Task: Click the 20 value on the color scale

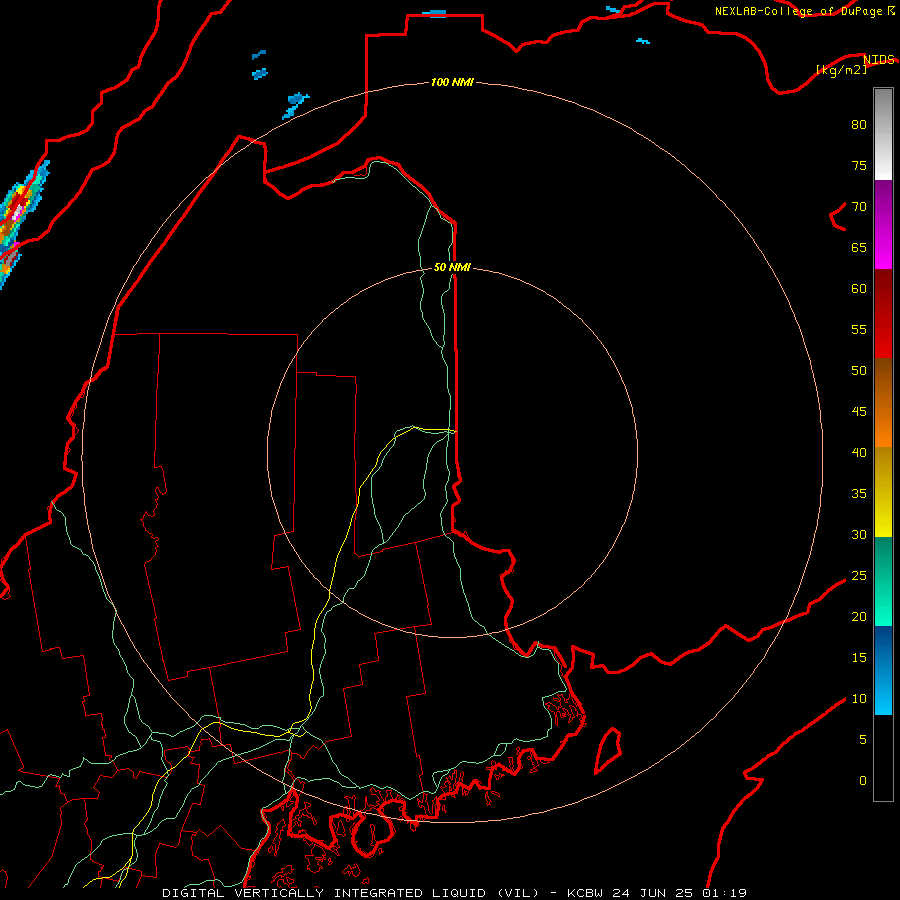Action: (x=859, y=617)
